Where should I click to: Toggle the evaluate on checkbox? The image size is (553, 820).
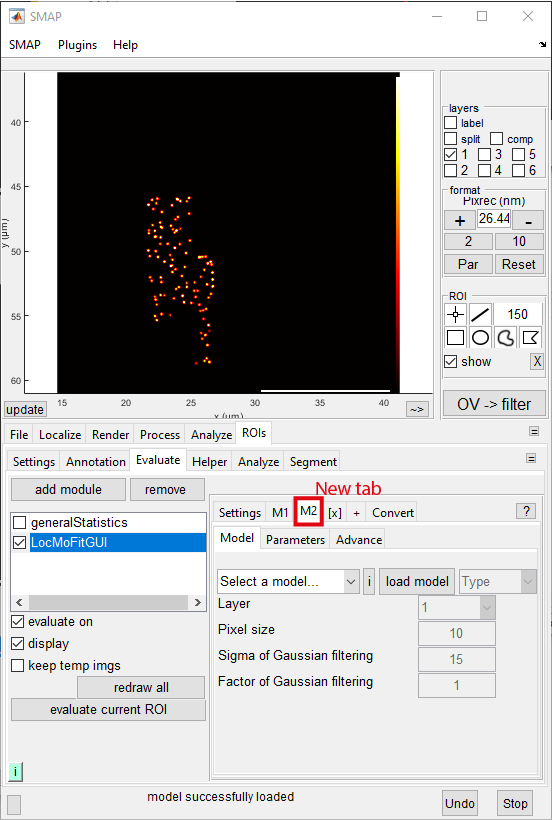pyautogui.click(x=18, y=622)
